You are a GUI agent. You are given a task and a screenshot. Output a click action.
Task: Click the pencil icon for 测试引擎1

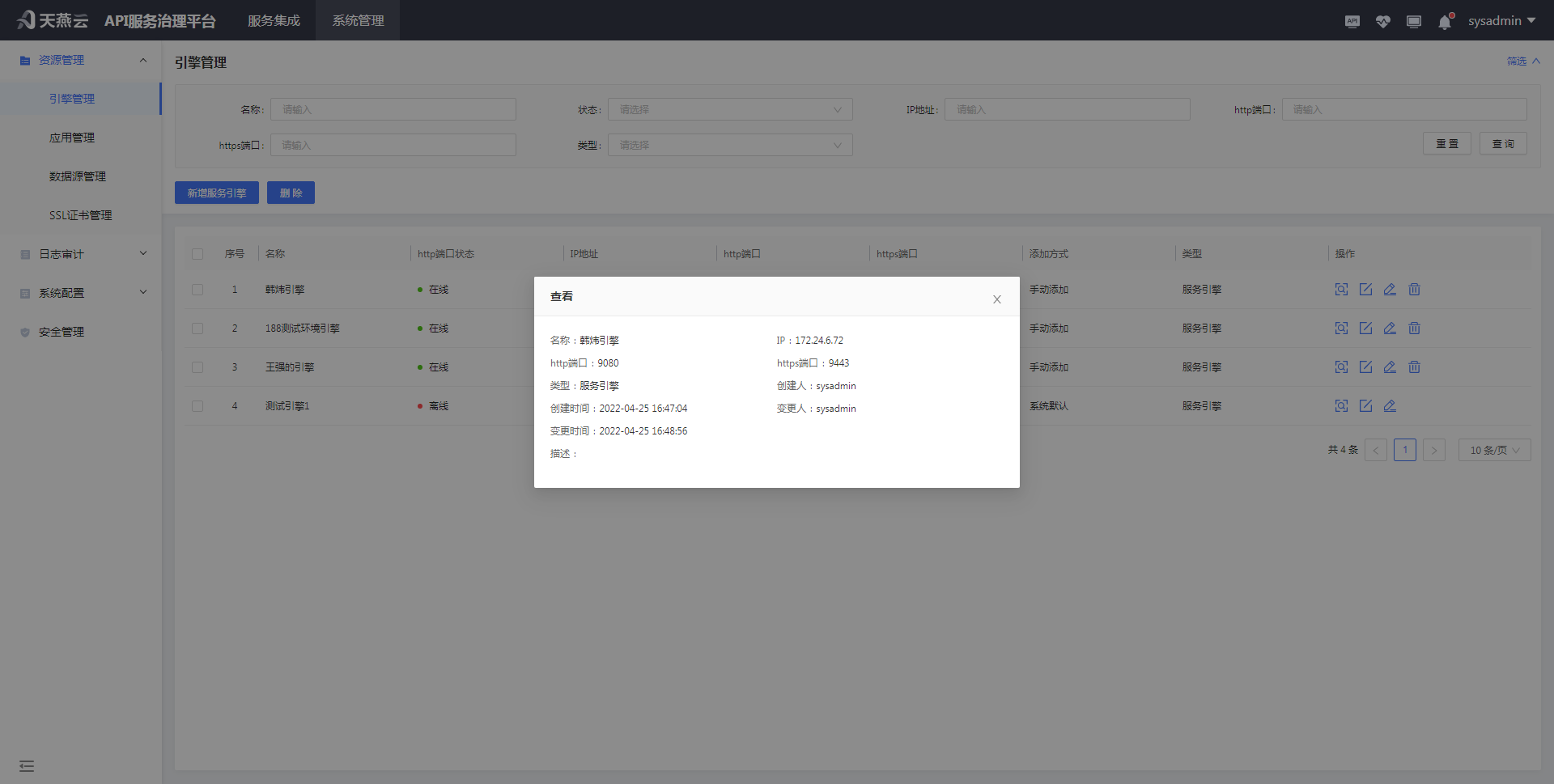coord(1391,405)
